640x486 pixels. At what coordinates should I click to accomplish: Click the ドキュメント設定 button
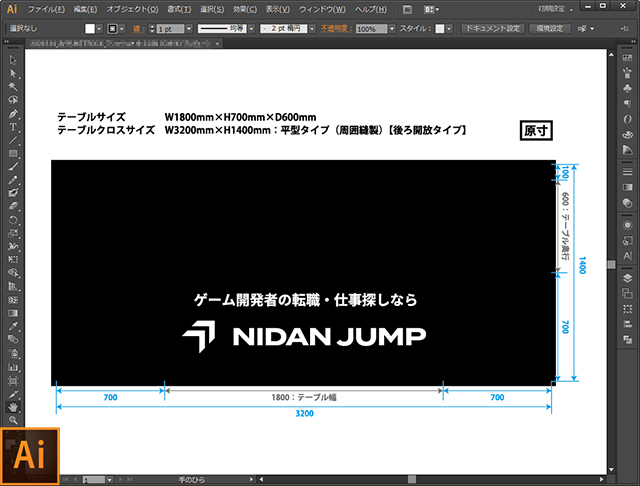click(x=493, y=29)
